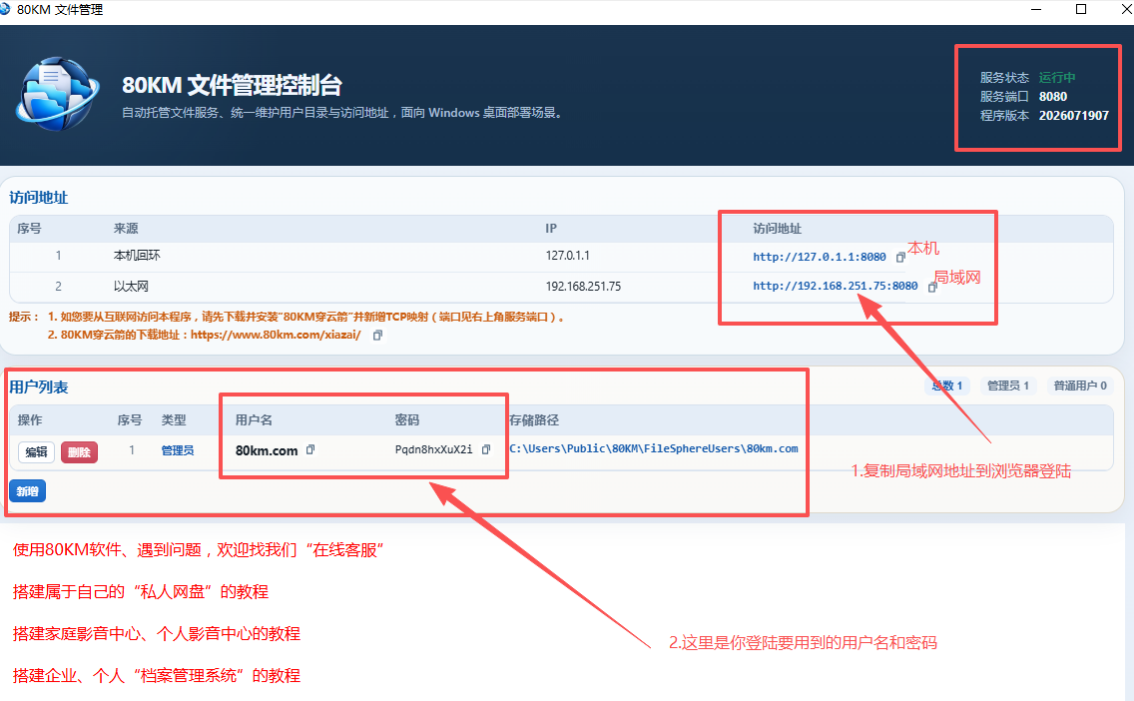Select the 普通用户 0 filter badge
Screen dimensions: 1134x701
click(1080, 386)
